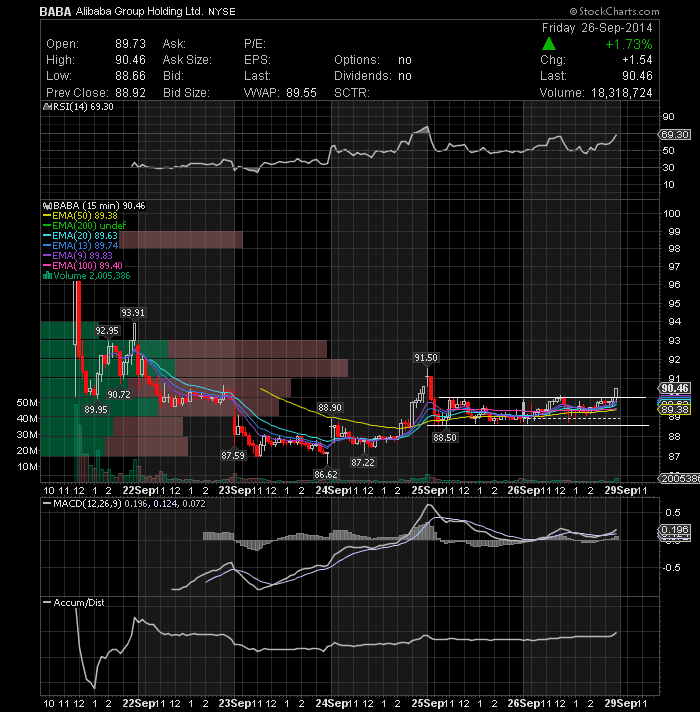
Task: Click the 88.90 price annotation
Action: tap(330, 407)
